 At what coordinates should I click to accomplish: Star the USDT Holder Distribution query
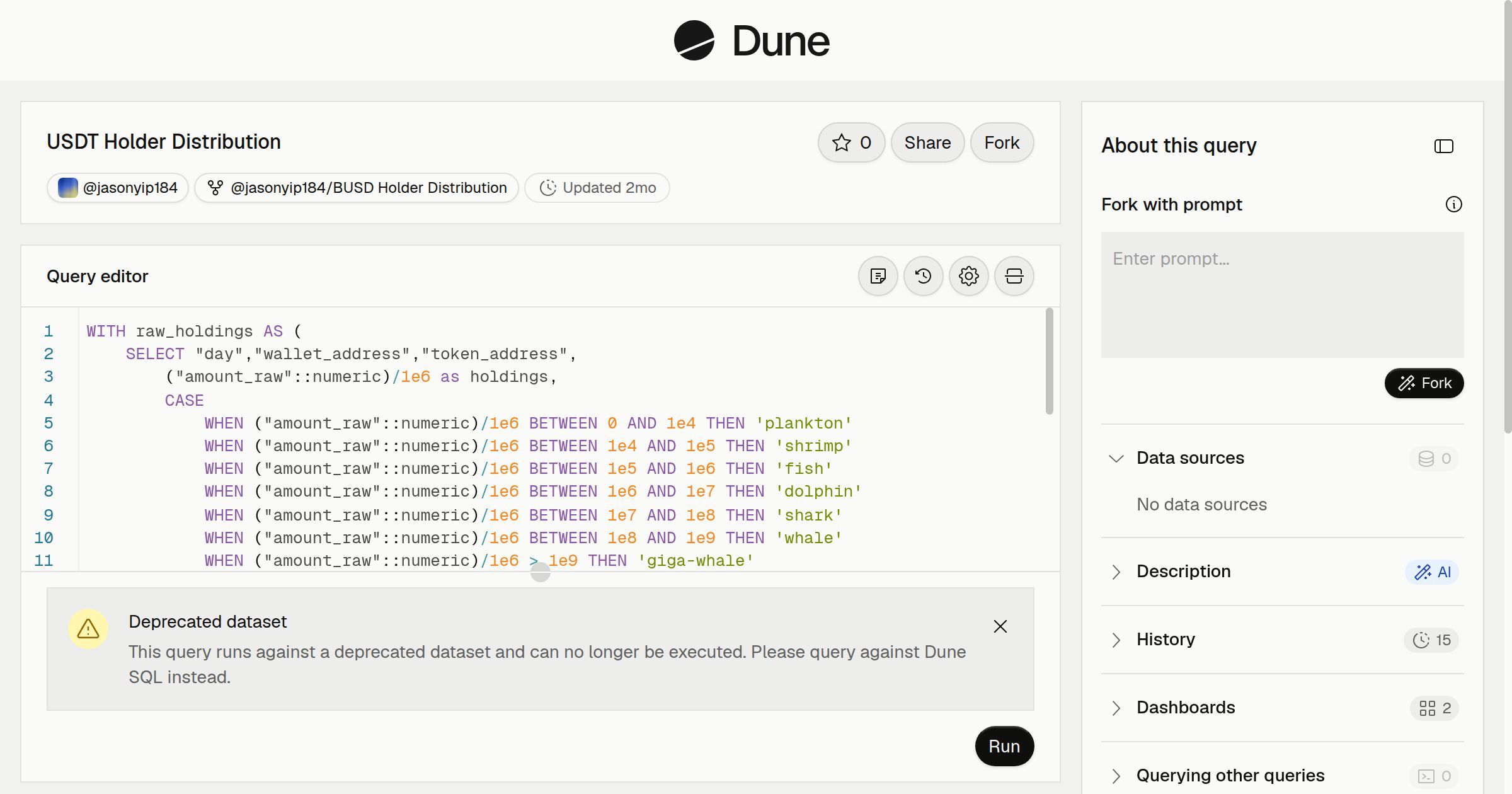852,142
